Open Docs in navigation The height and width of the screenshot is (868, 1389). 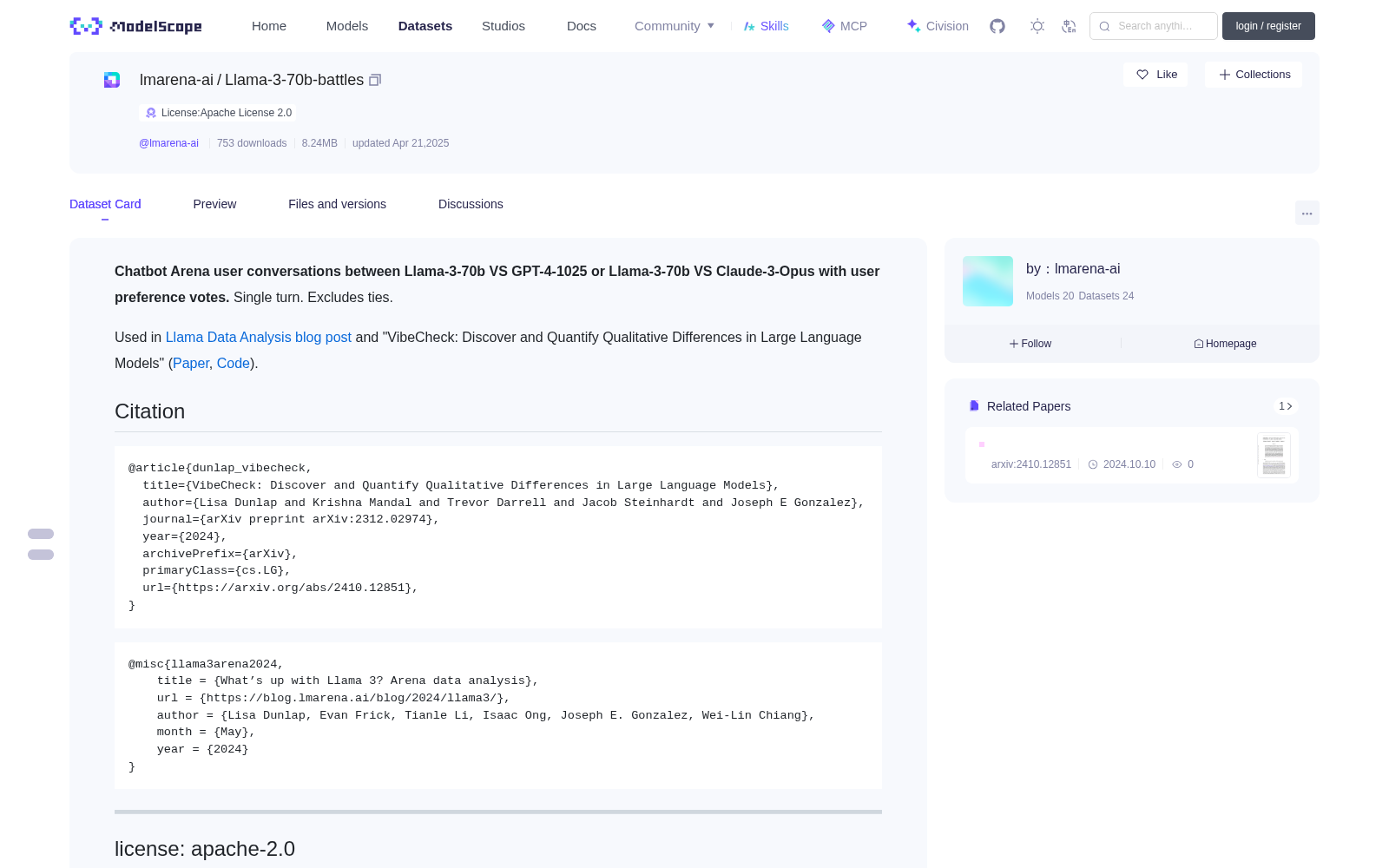click(x=582, y=26)
